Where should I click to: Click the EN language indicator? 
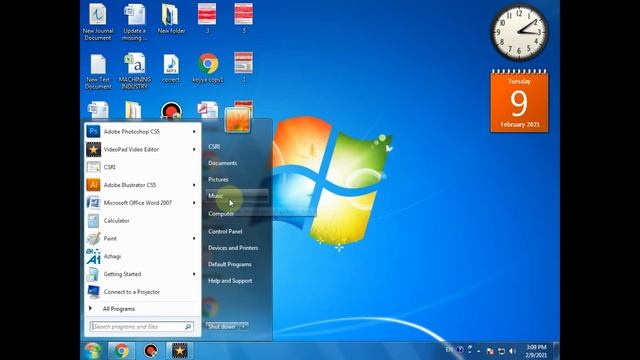pyautogui.click(x=449, y=349)
